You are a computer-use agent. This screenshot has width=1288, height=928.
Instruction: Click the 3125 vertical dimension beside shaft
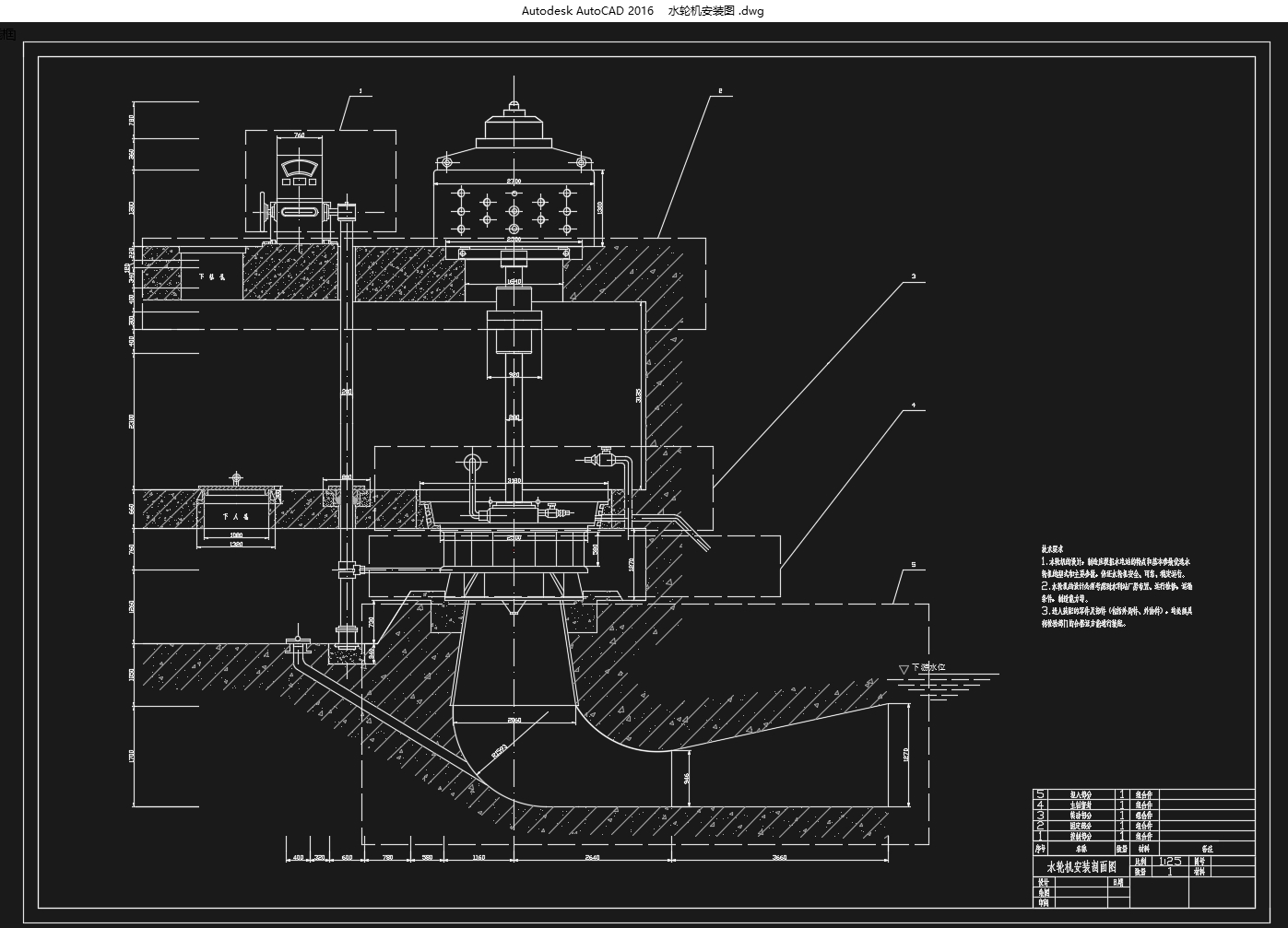coord(638,394)
